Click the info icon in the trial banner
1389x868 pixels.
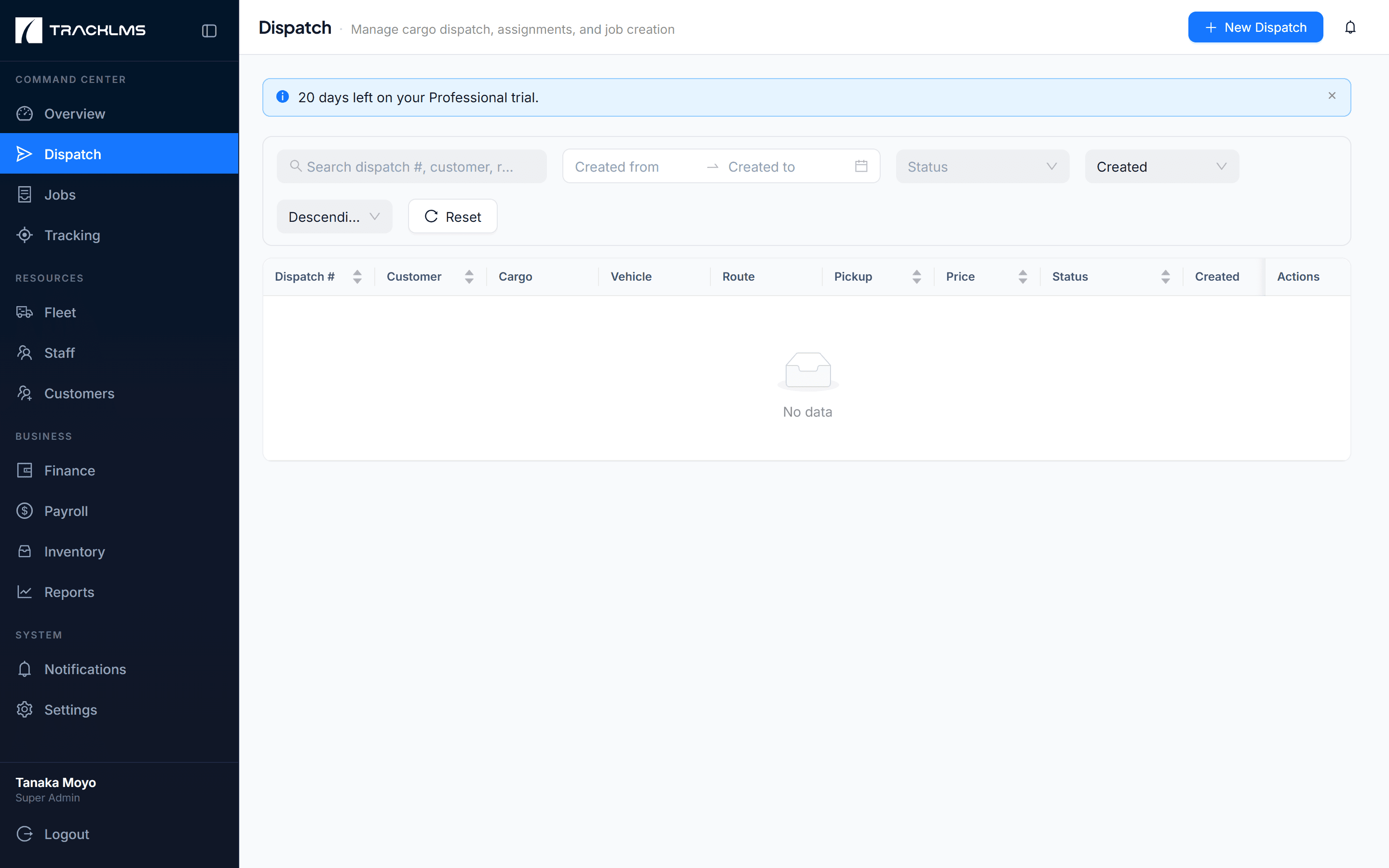click(283, 96)
